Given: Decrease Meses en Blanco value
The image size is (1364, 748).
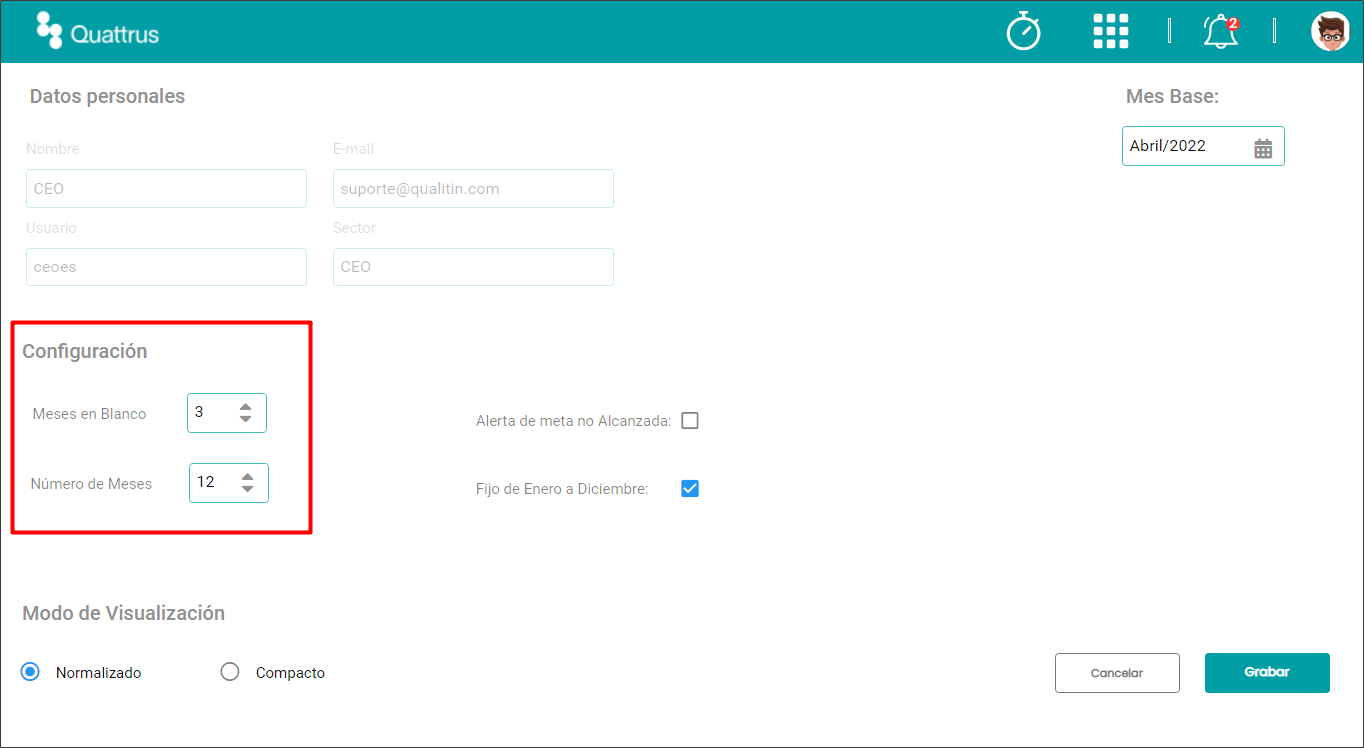Looking at the screenshot, I should click(246, 419).
